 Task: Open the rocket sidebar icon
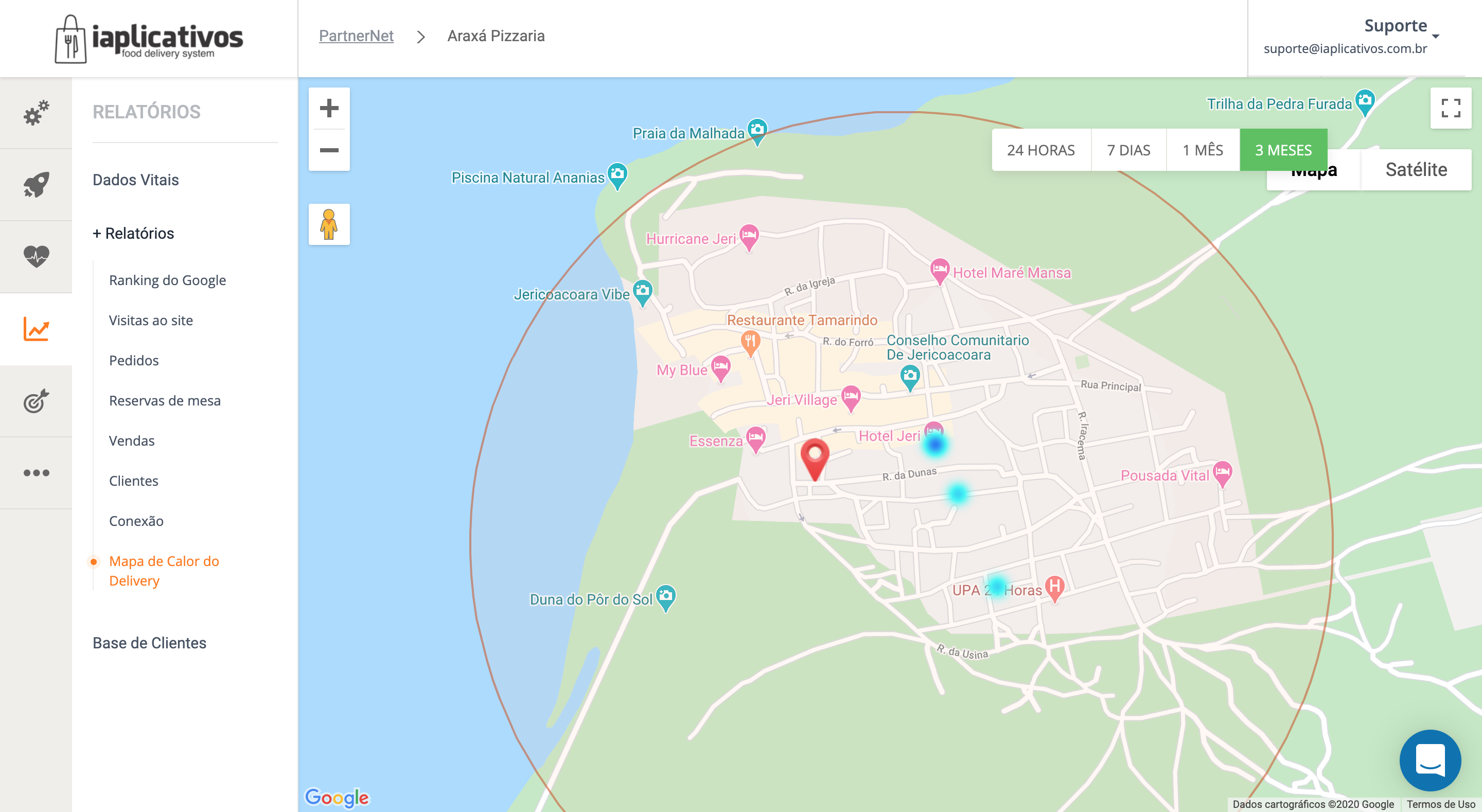(36, 185)
